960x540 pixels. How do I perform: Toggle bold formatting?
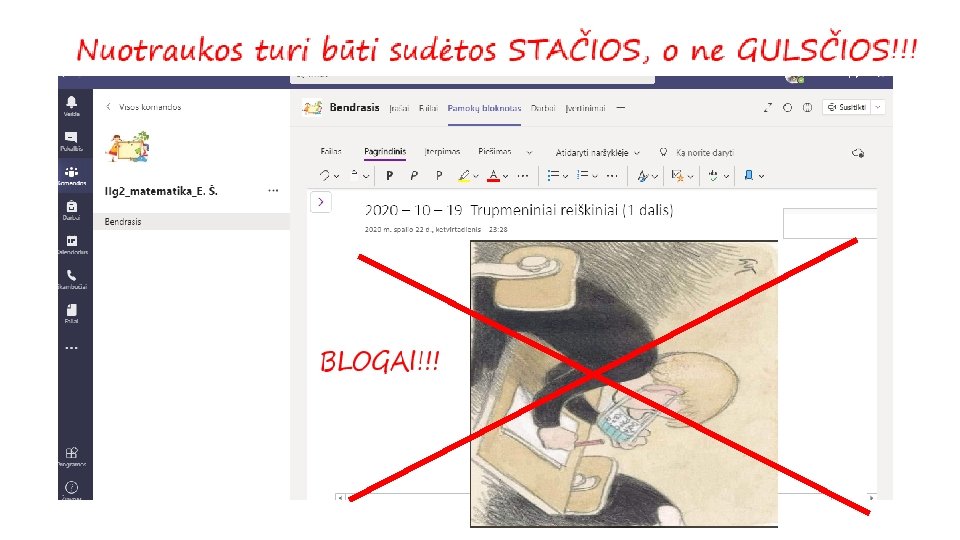[x=389, y=176]
